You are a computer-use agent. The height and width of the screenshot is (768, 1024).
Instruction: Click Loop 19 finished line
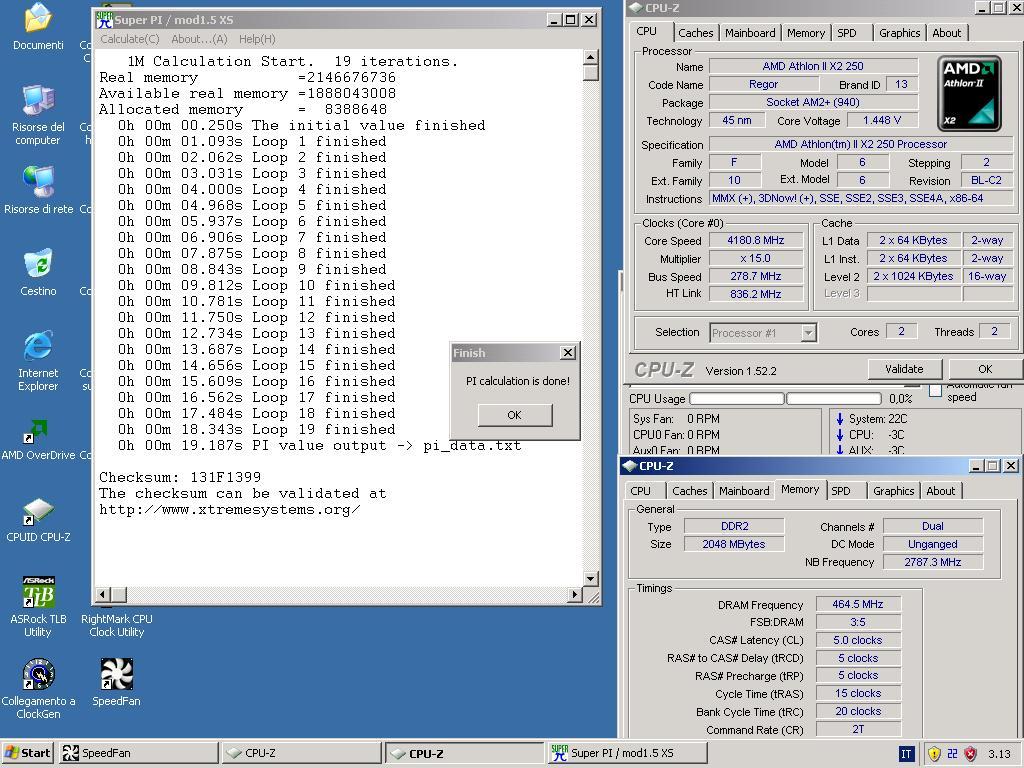point(257,430)
